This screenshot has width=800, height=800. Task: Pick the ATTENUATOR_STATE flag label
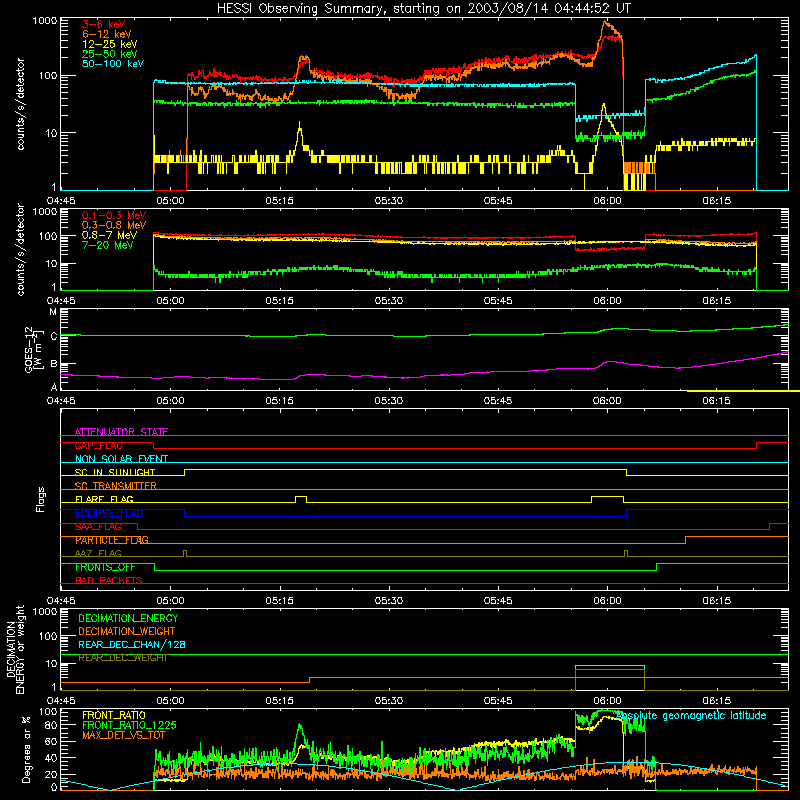[x=121, y=432]
